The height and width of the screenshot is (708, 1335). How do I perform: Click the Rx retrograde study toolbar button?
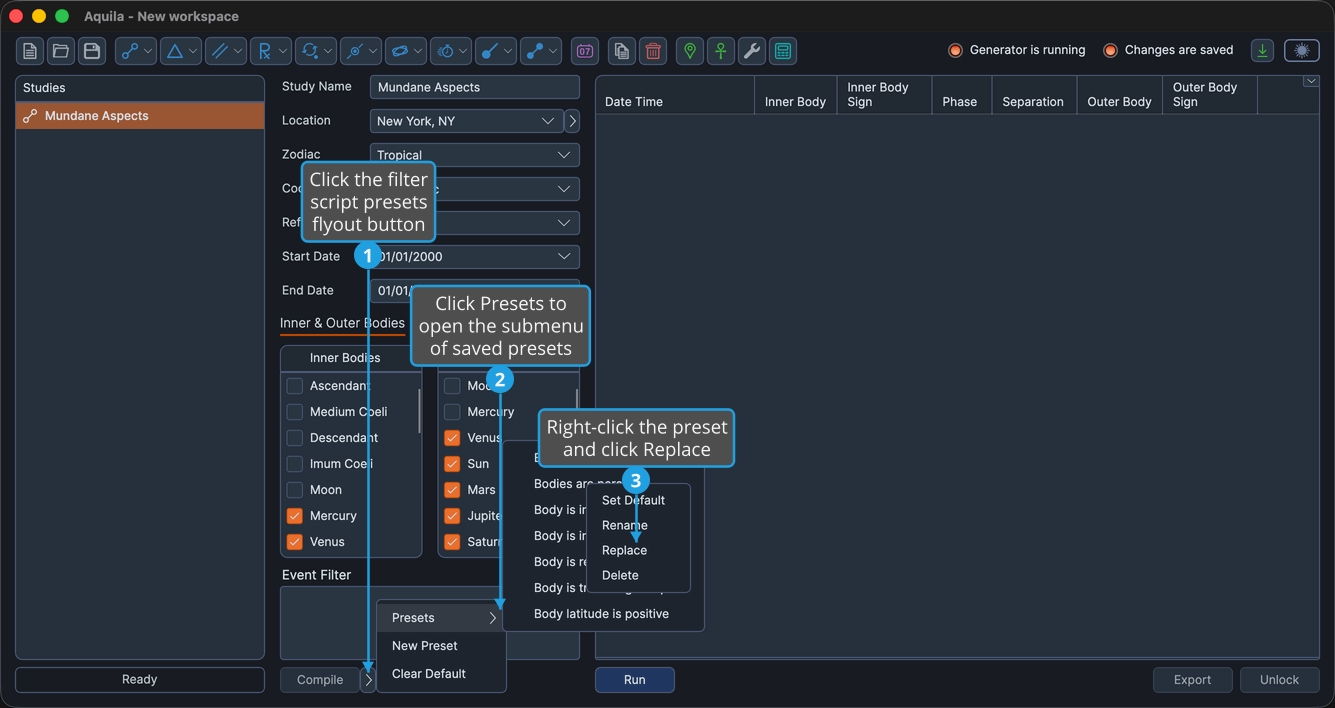(x=270, y=51)
